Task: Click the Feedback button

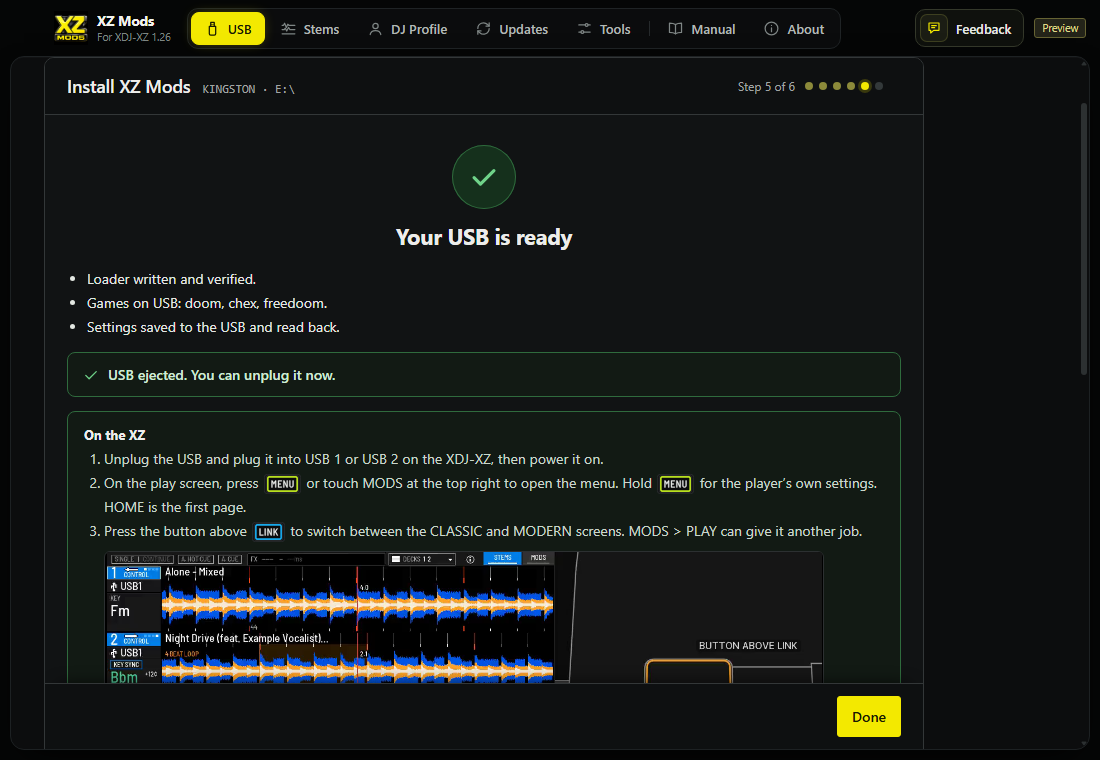Action: tap(969, 29)
